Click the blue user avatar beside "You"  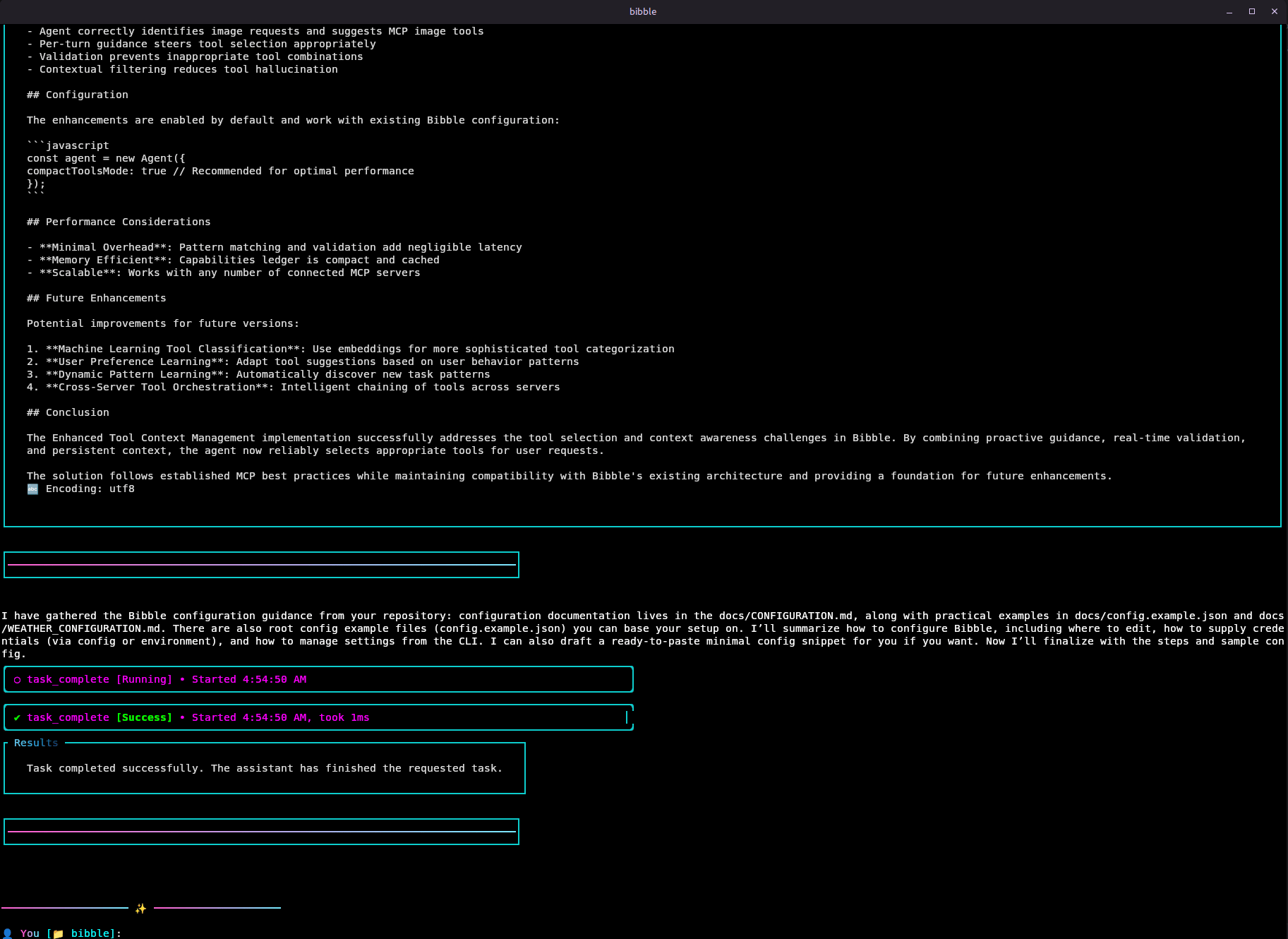click(x=8, y=933)
